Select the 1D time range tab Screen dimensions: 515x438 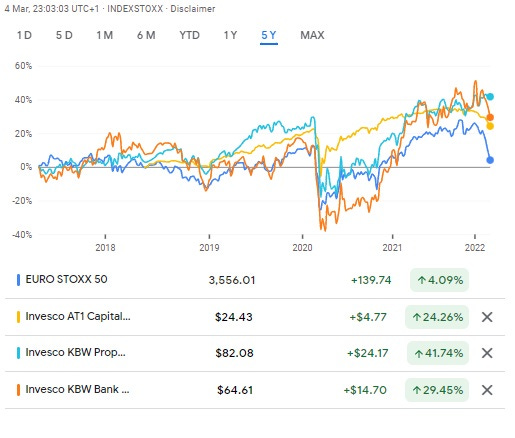(x=24, y=35)
